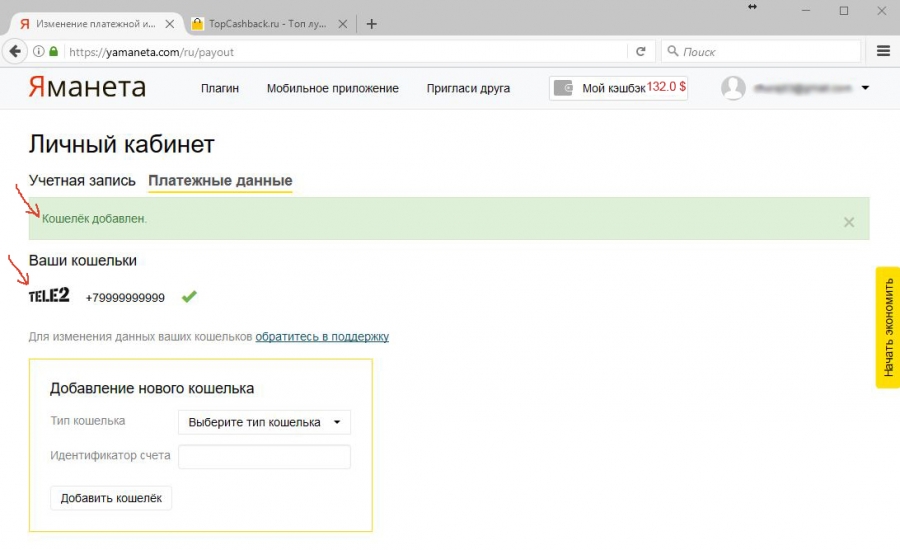Click the Кошелёк добавлен message text
The width and height of the screenshot is (900, 550).
coord(94,219)
